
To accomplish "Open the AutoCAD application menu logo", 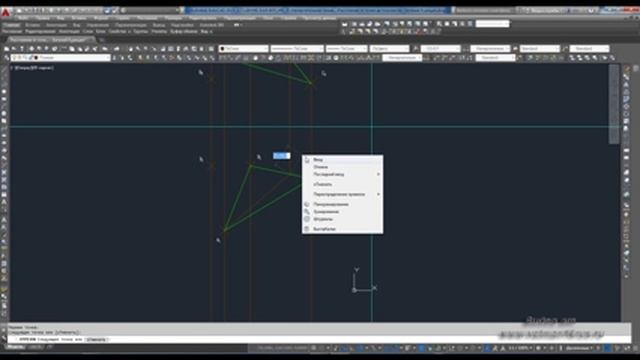I will [x=5, y=13].
